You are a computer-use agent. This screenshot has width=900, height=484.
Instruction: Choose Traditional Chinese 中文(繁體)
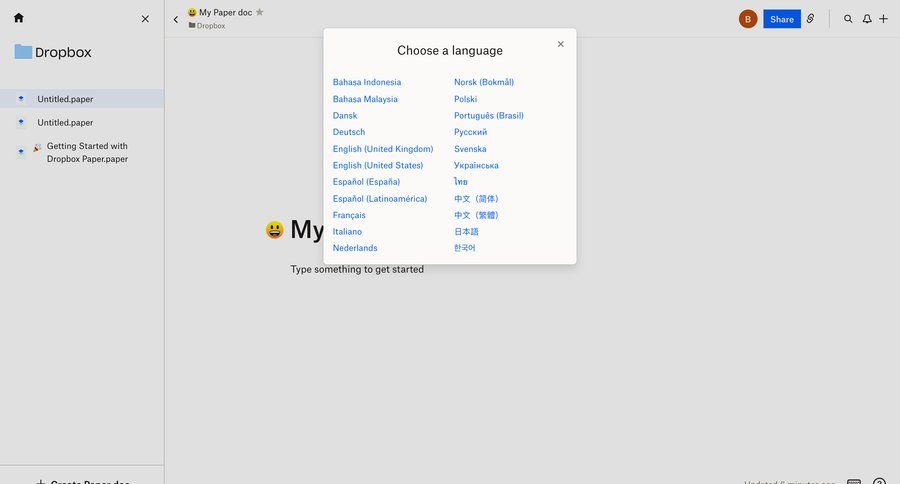476,215
